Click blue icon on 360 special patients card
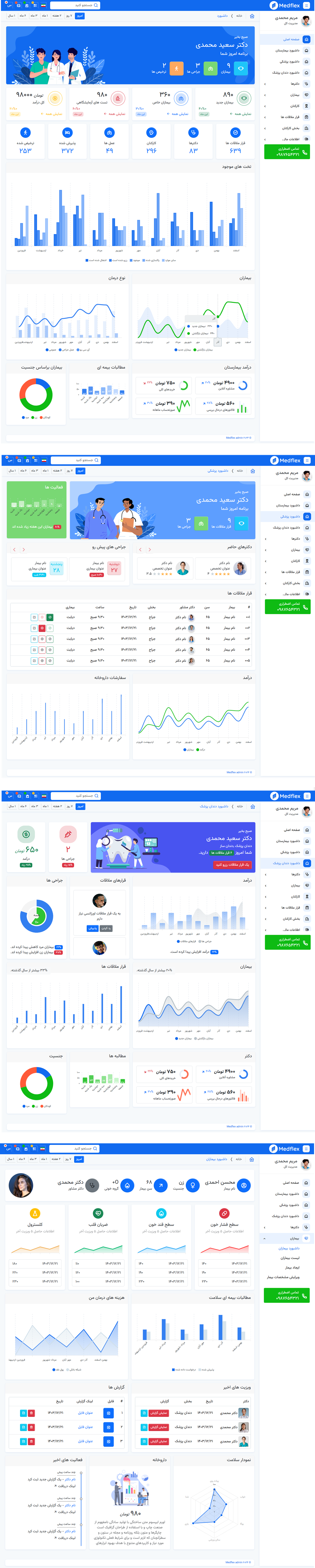This screenshot has width=315, height=1568. coord(181,98)
